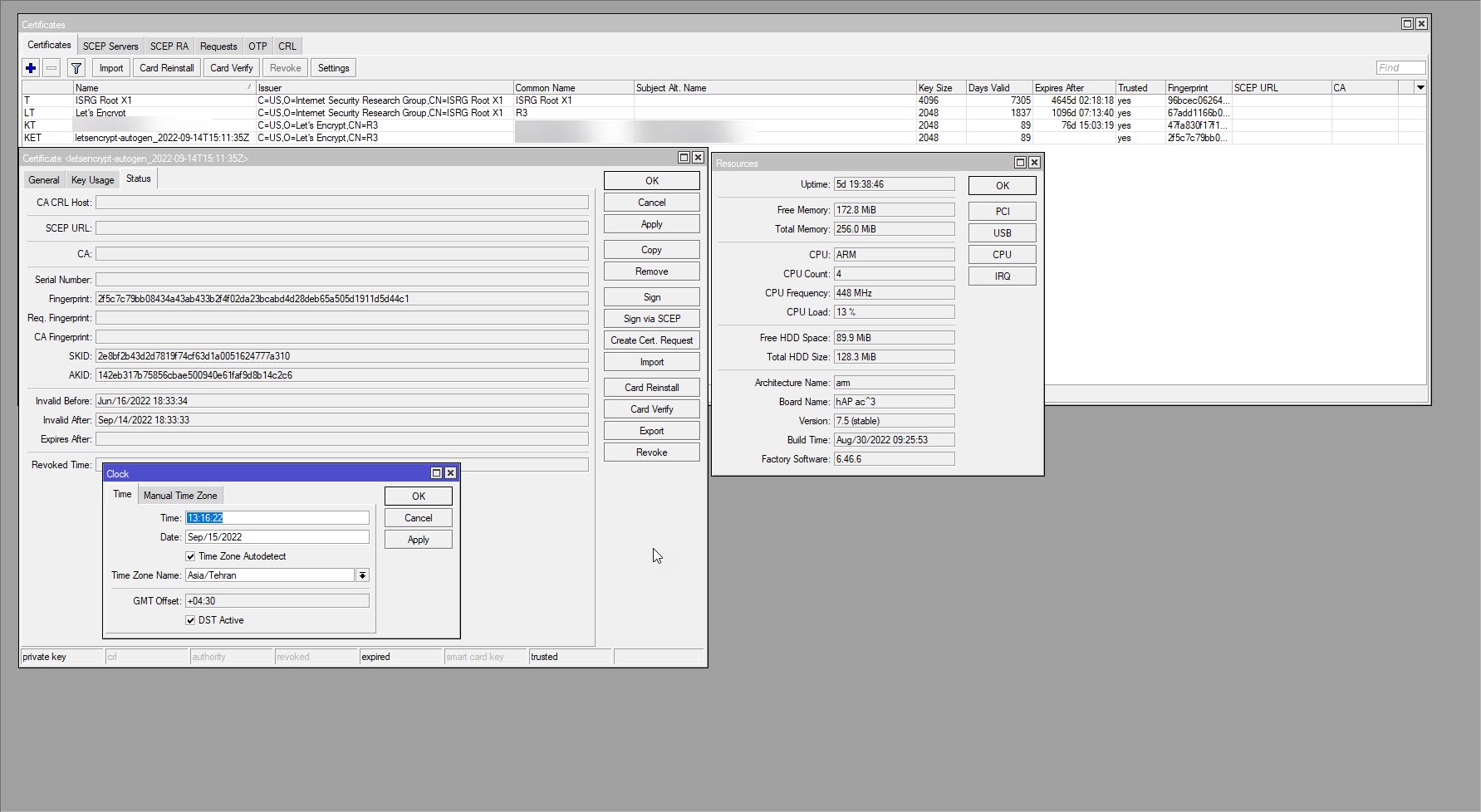
Task: Click OK in Clock window
Action: (x=419, y=496)
